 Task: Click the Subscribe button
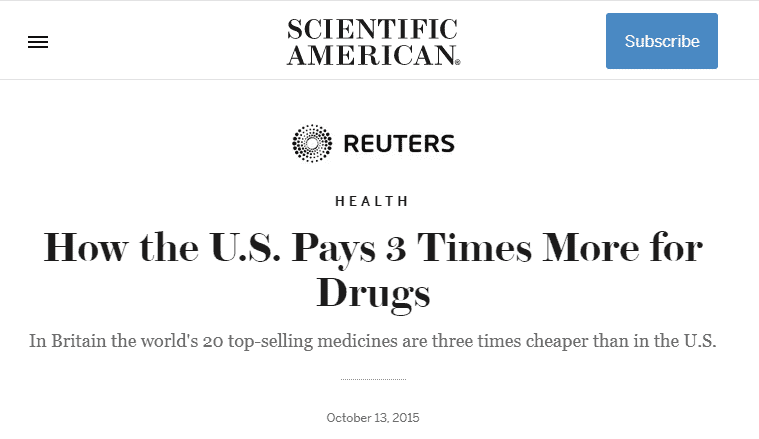point(662,41)
